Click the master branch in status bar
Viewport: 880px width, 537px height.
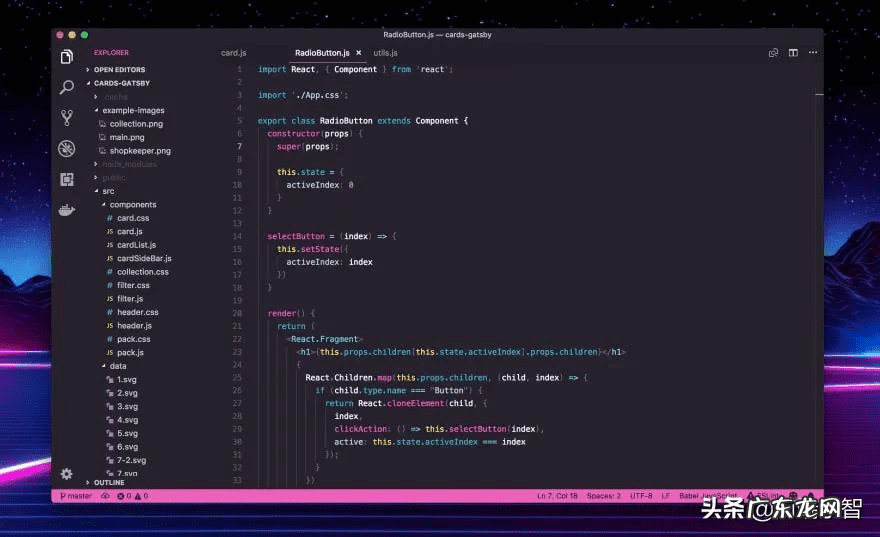pyautogui.click(x=77, y=496)
